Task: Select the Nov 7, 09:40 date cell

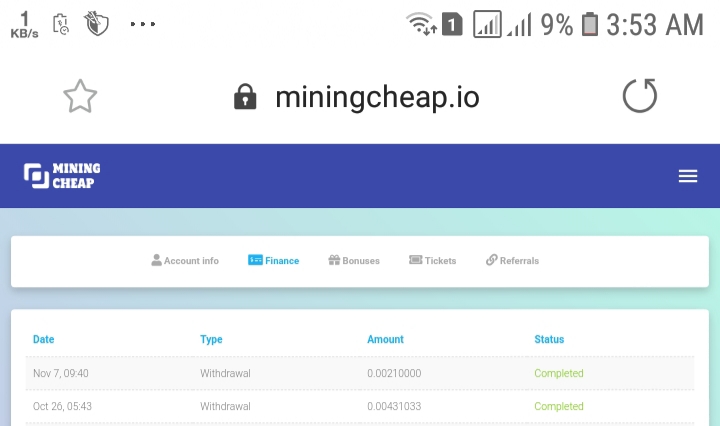Action: 61,373
